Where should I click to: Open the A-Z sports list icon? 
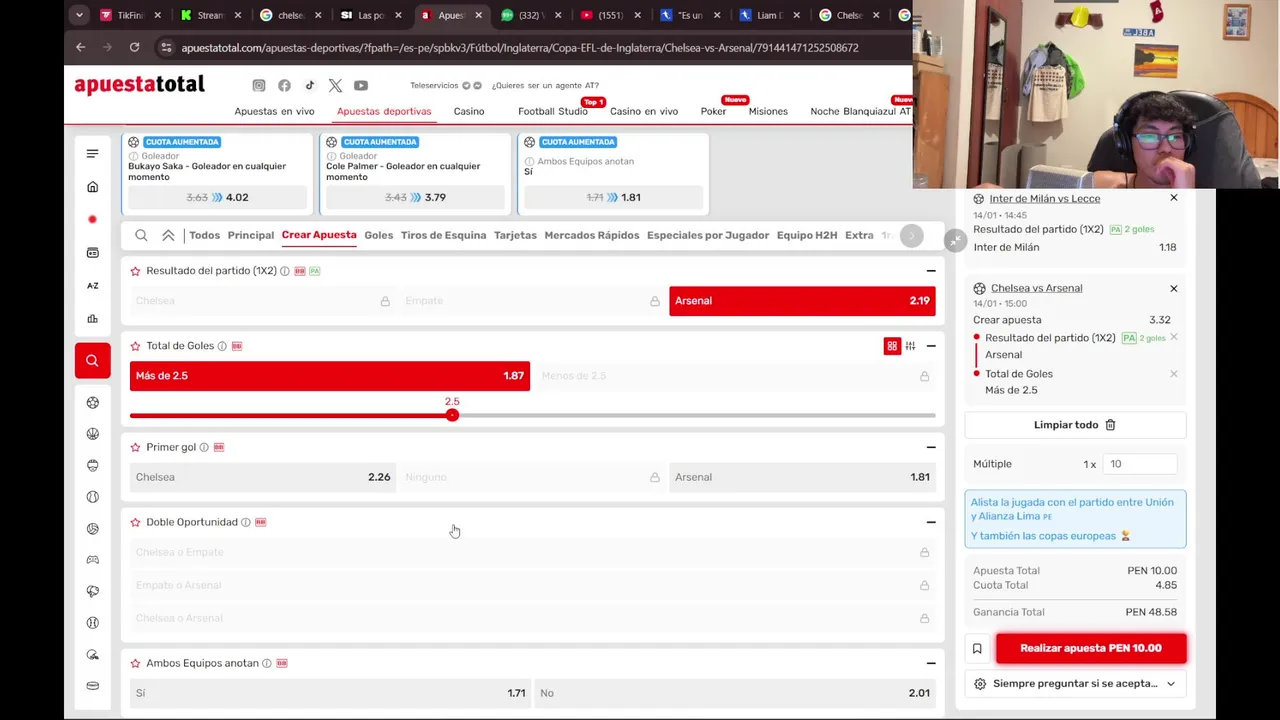[x=92, y=285]
